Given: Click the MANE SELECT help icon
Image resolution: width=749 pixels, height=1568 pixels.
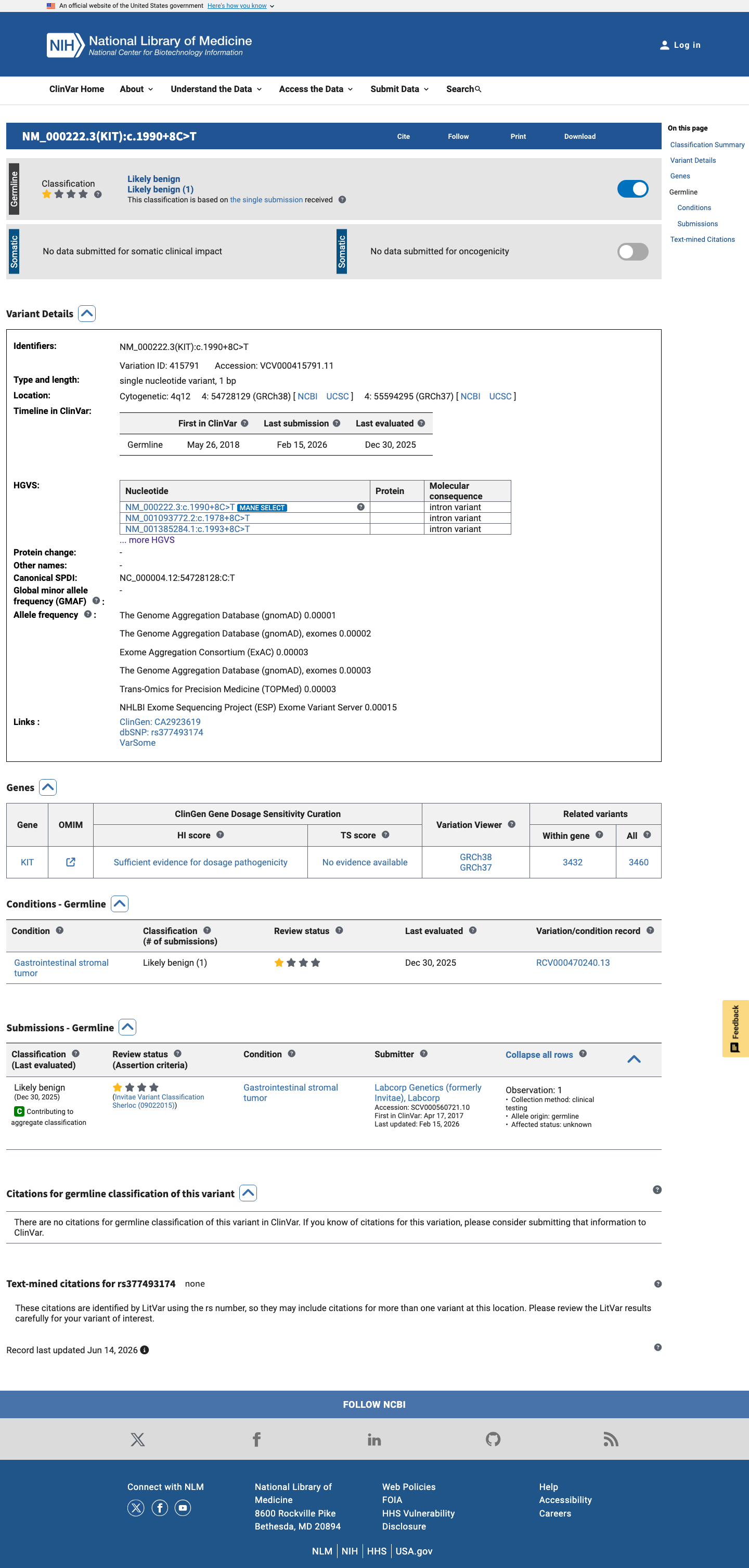Looking at the screenshot, I should click(x=360, y=507).
